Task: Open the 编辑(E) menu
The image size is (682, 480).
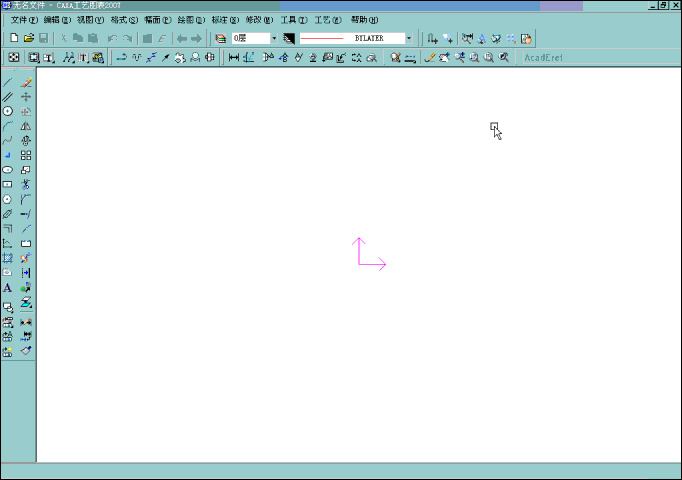Action: (57, 20)
